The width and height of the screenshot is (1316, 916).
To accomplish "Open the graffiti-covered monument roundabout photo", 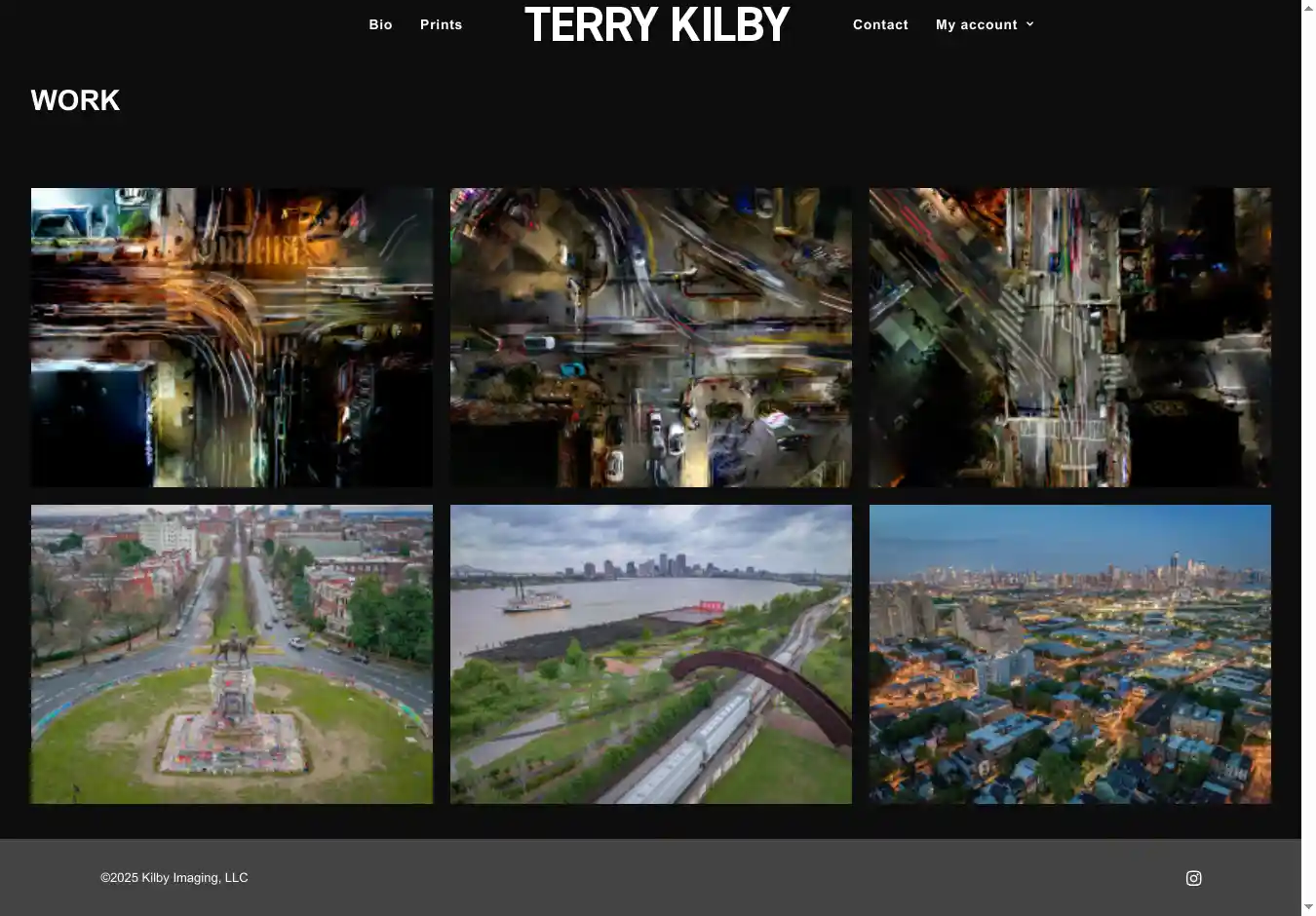I will [232, 654].
